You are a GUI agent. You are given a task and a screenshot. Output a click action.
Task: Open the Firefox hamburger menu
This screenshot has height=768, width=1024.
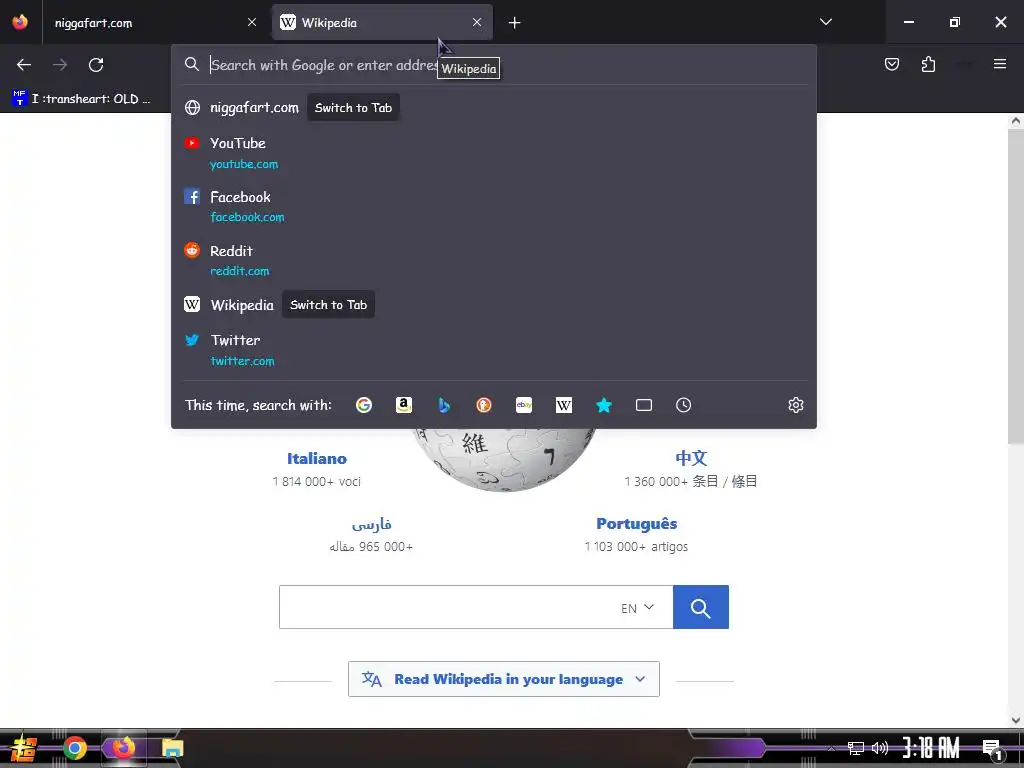[x=999, y=64]
